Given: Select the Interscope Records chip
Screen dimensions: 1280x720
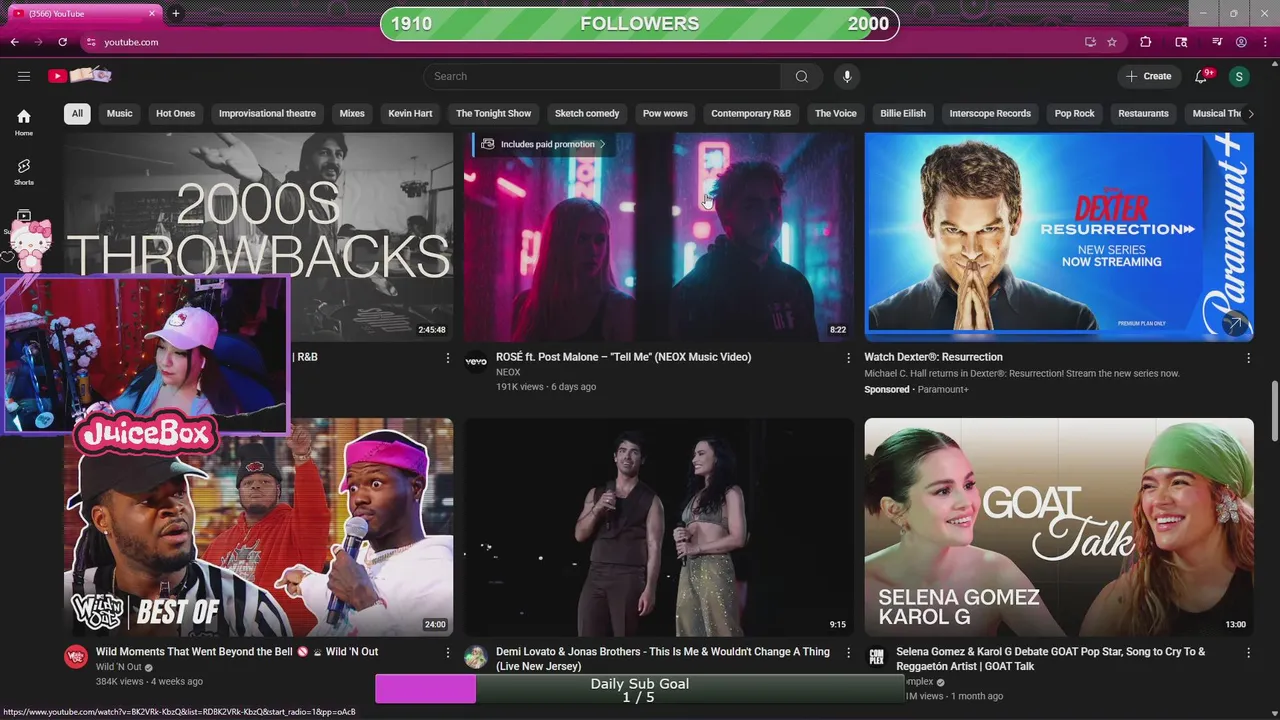Looking at the screenshot, I should [x=990, y=113].
